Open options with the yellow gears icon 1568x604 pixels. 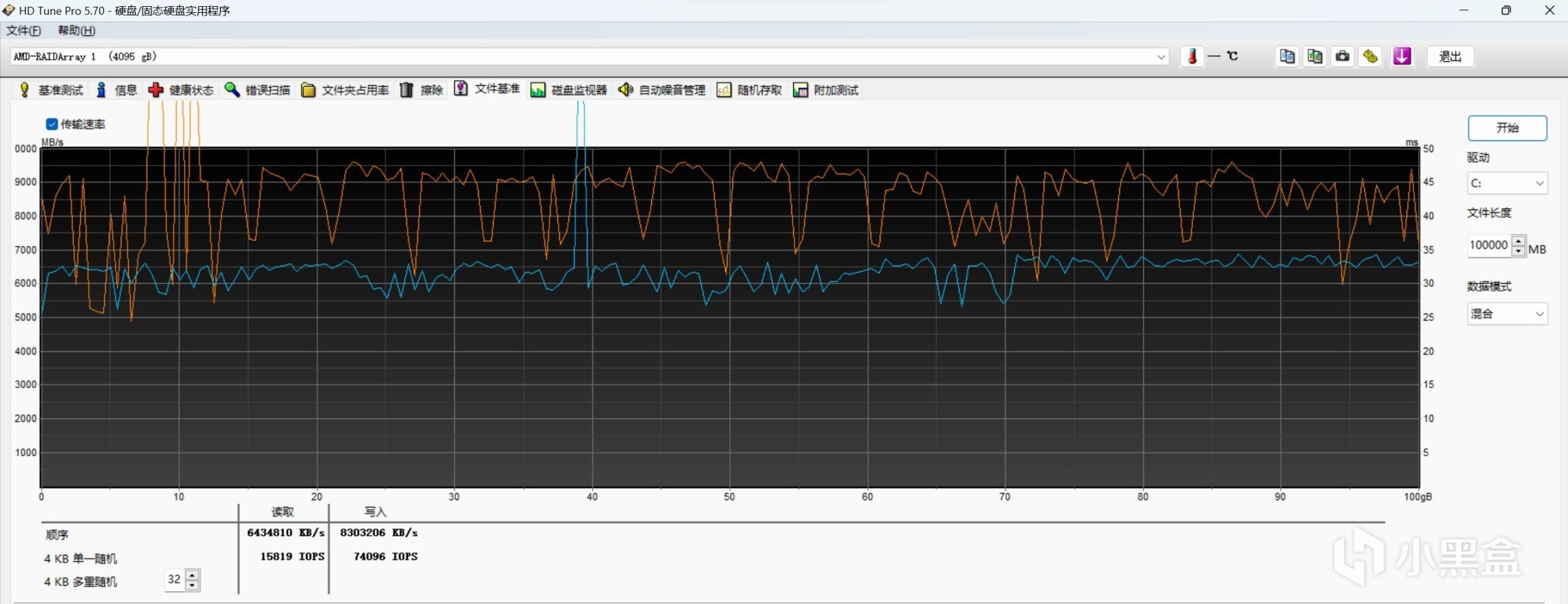coord(1370,57)
